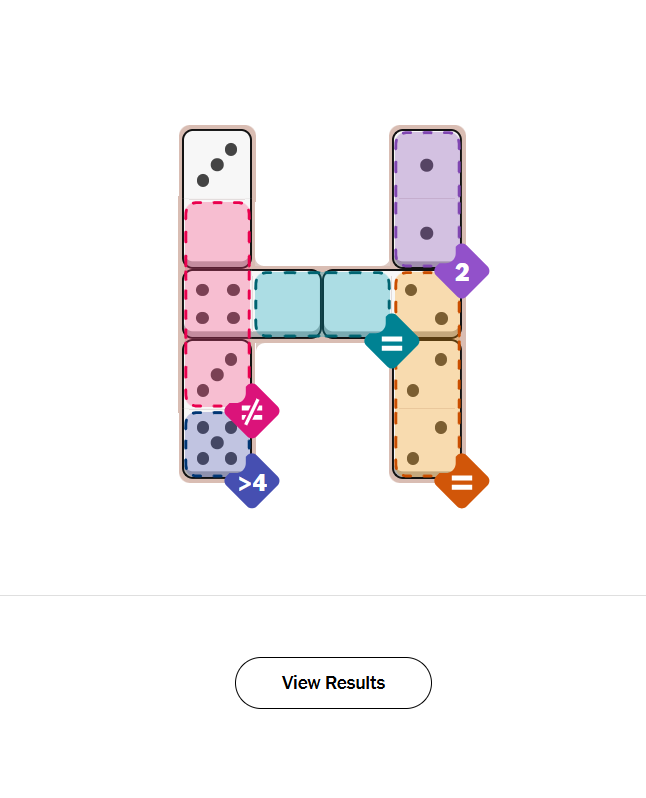This screenshot has width=646, height=798.
Task: Select the right blank teal tile
Action: tap(356, 303)
